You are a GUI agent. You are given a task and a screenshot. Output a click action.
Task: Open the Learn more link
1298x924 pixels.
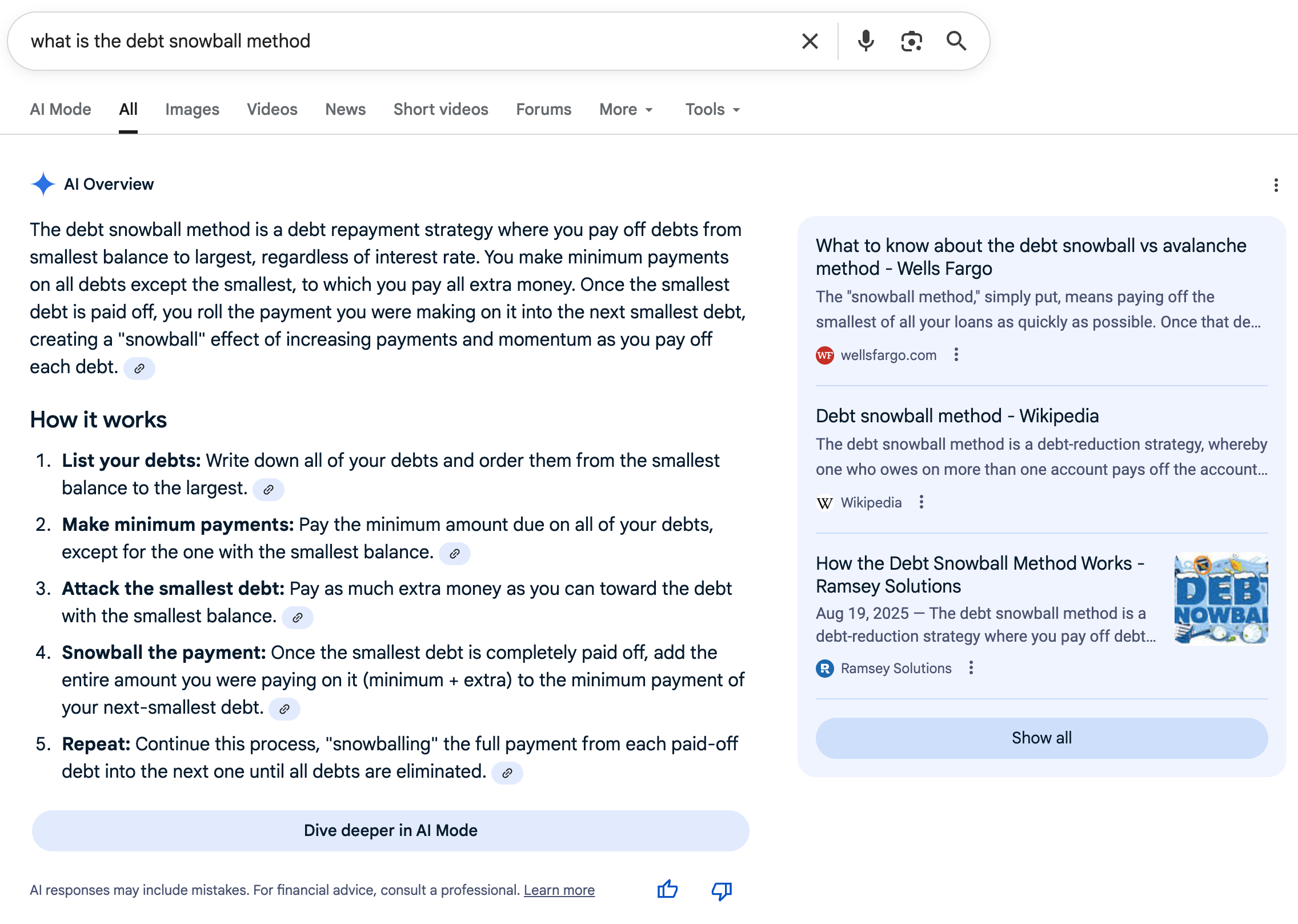[559, 890]
